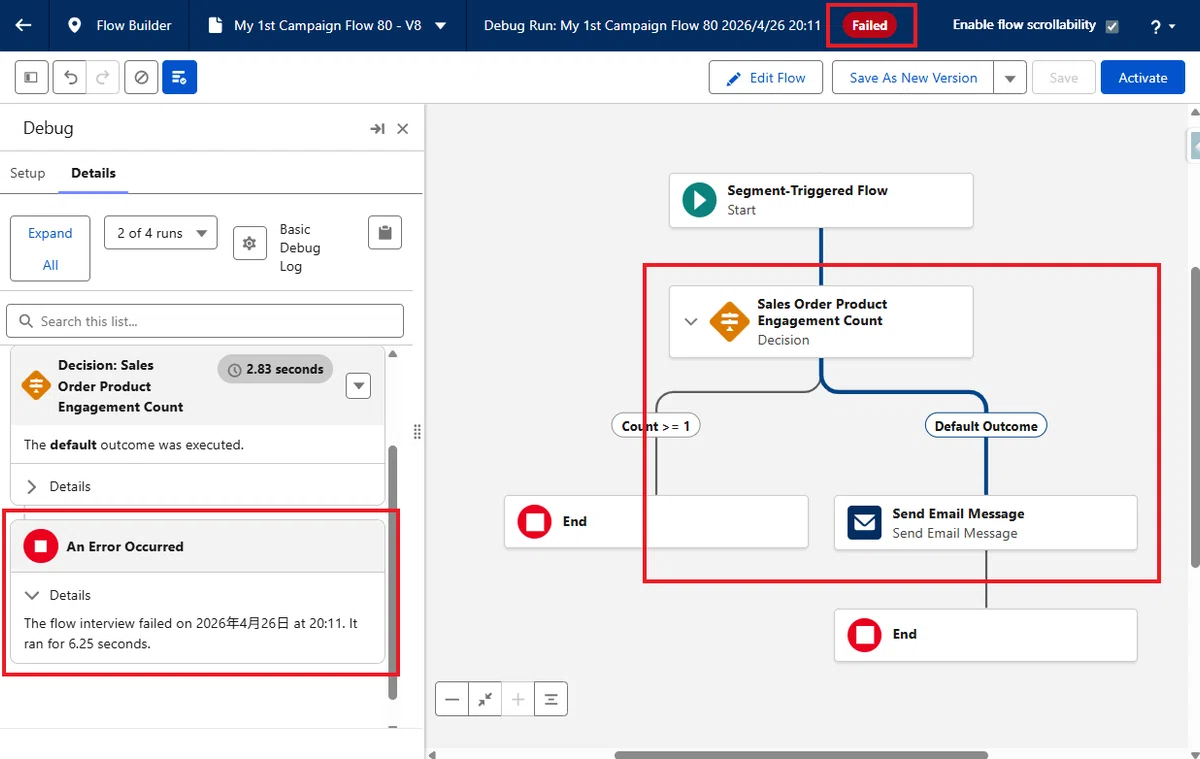The image size is (1200, 759).
Task: Zoom out with the minus button
Action: pyautogui.click(x=452, y=699)
